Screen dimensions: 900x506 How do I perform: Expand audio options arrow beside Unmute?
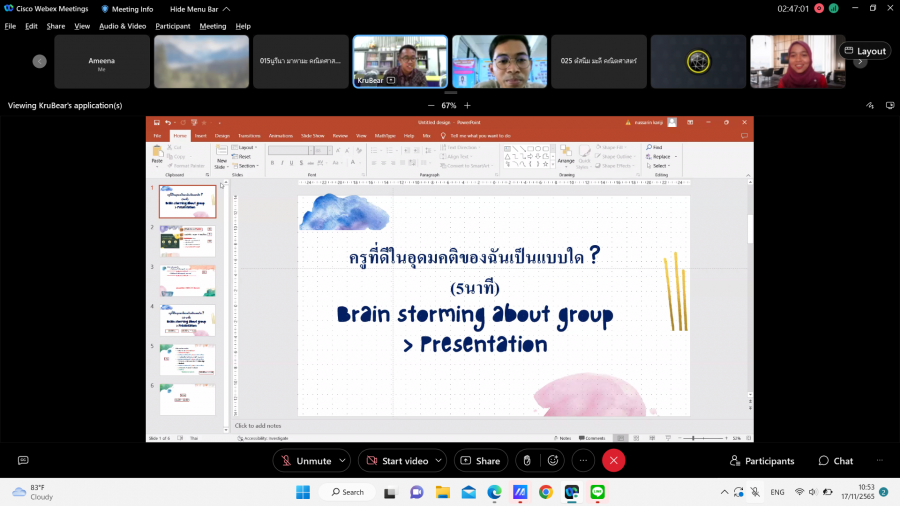pos(342,460)
